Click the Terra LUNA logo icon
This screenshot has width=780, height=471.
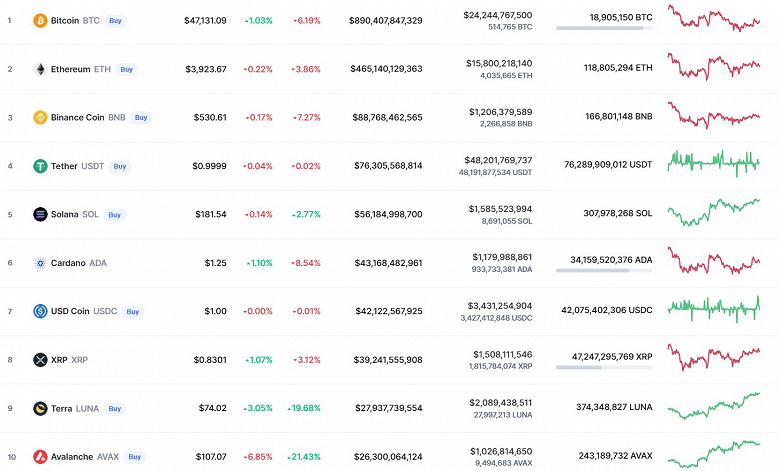[x=40, y=408]
